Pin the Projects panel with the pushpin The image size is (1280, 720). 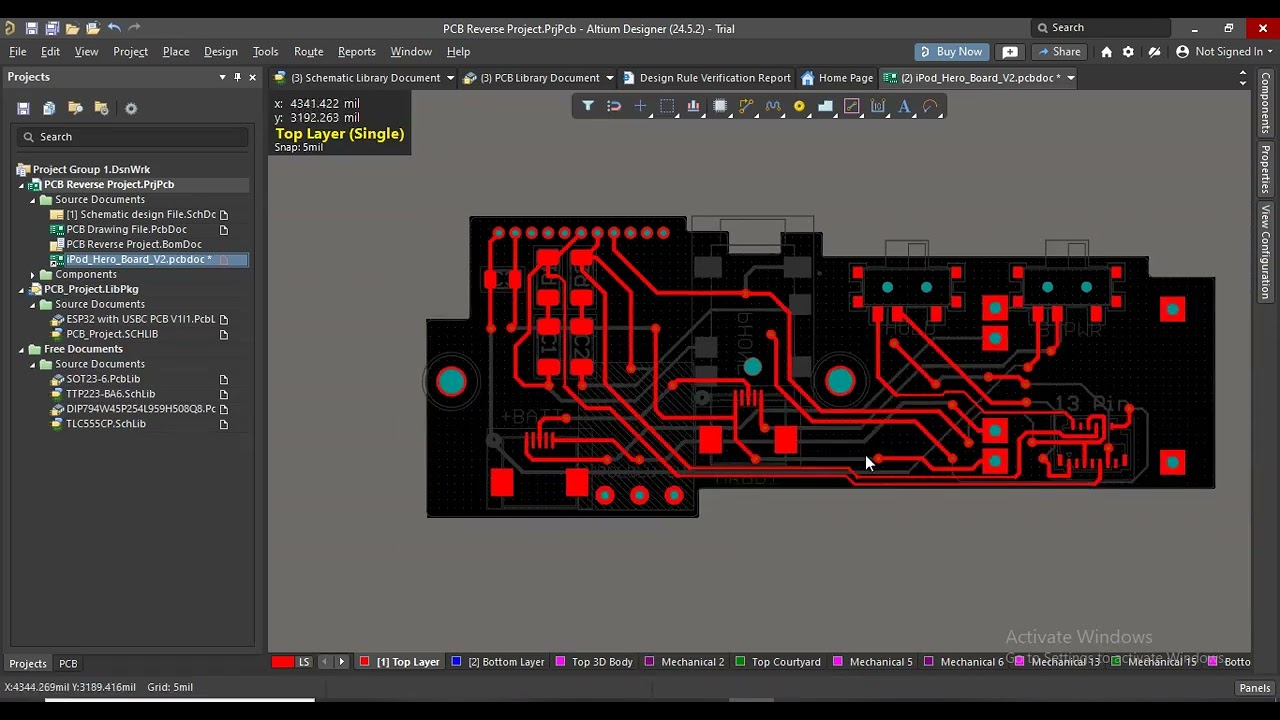click(x=237, y=77)
